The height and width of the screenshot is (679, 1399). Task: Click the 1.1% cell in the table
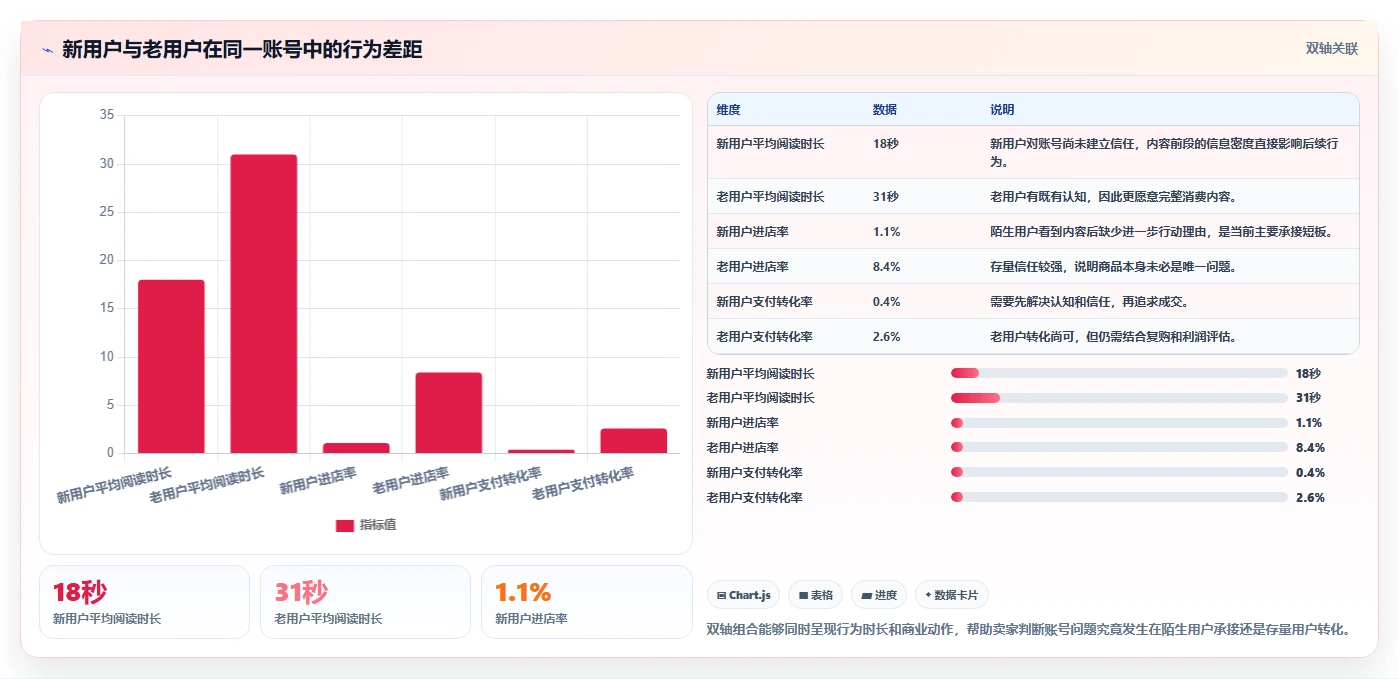(886, 232)
